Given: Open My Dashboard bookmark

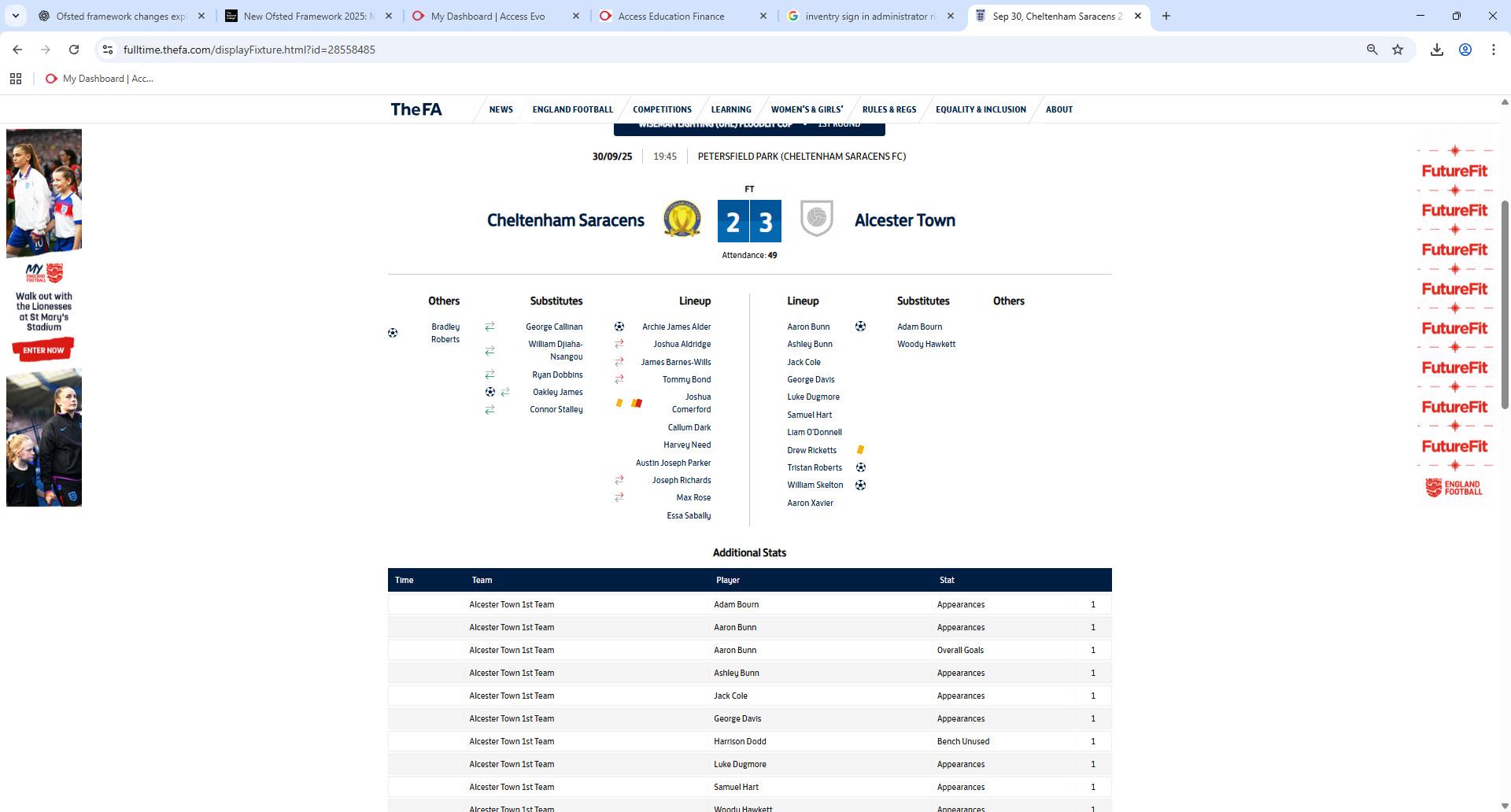Looking at the screenshot, I should tap(100, 79).
